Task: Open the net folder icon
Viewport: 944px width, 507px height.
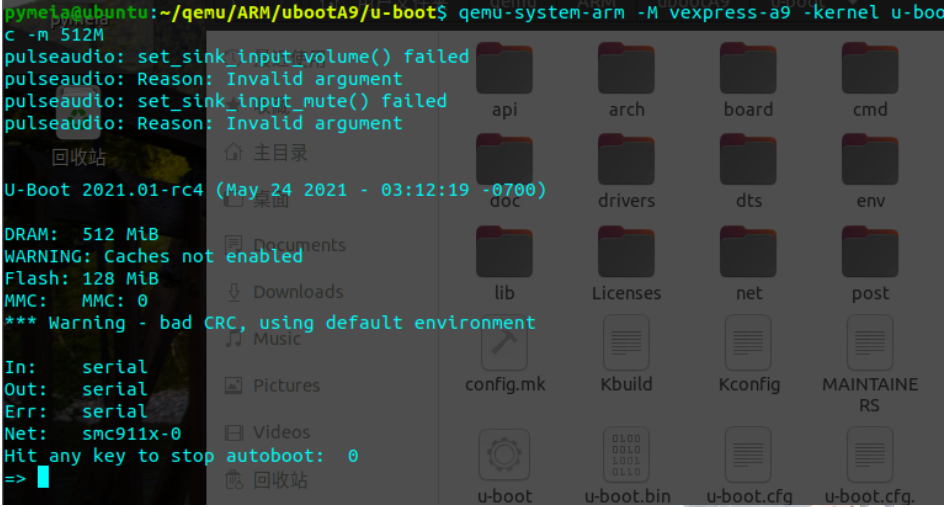Action: point(748,252)
